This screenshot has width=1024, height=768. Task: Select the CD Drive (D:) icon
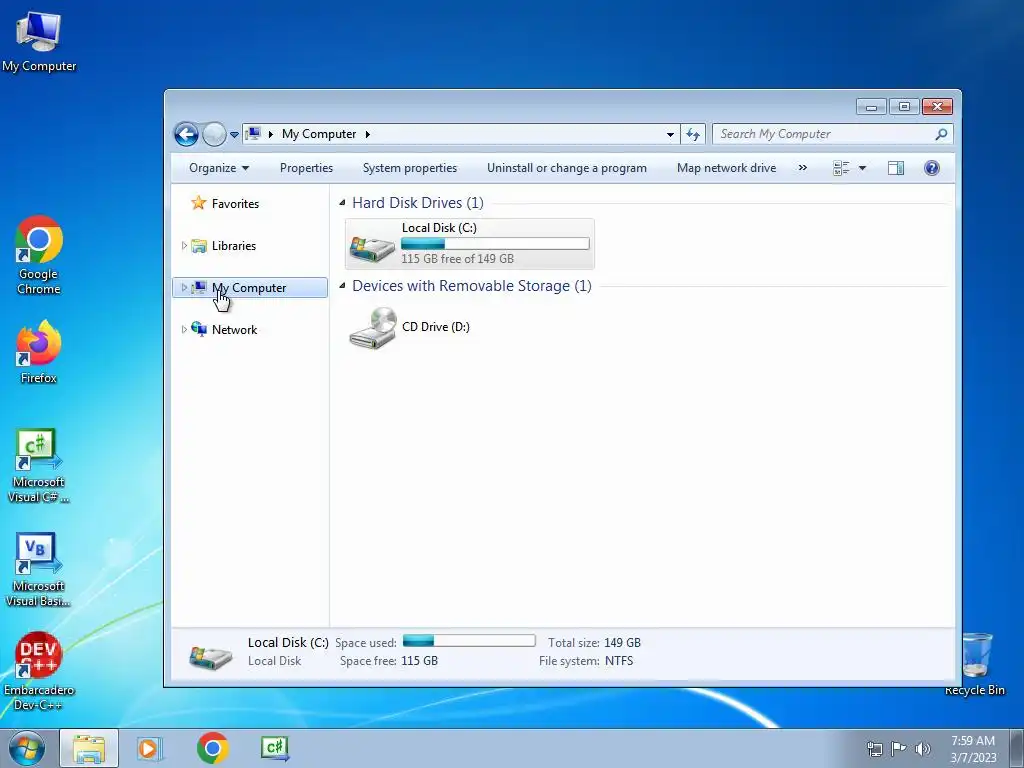click(373, 328)
